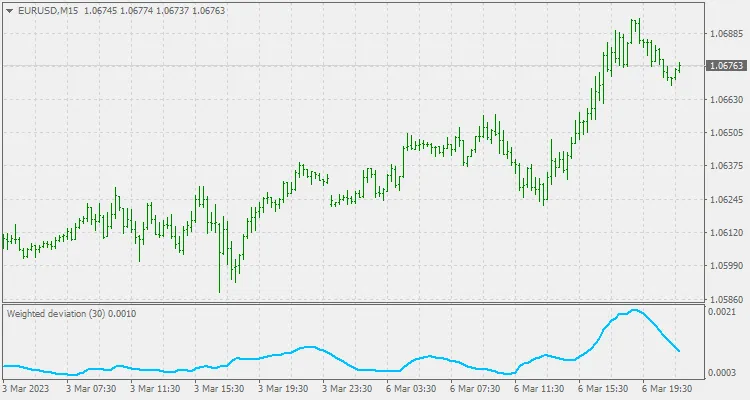Click the 0.0003 indicator scale value
This screenshot has width=750, height=400.
coord(720,372)
